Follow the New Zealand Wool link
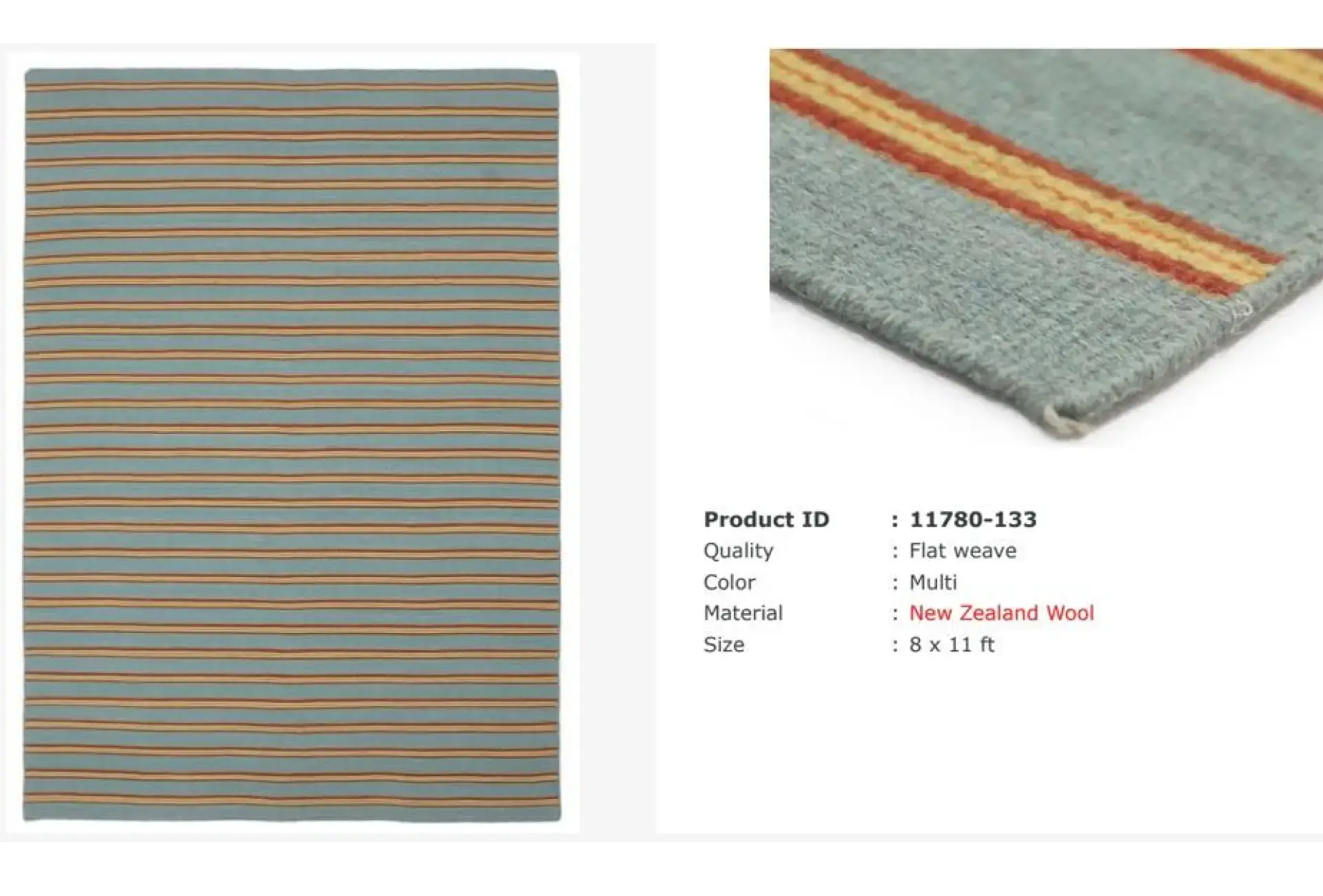This screenshot has height=896, width=1323. coord(1001,613)
